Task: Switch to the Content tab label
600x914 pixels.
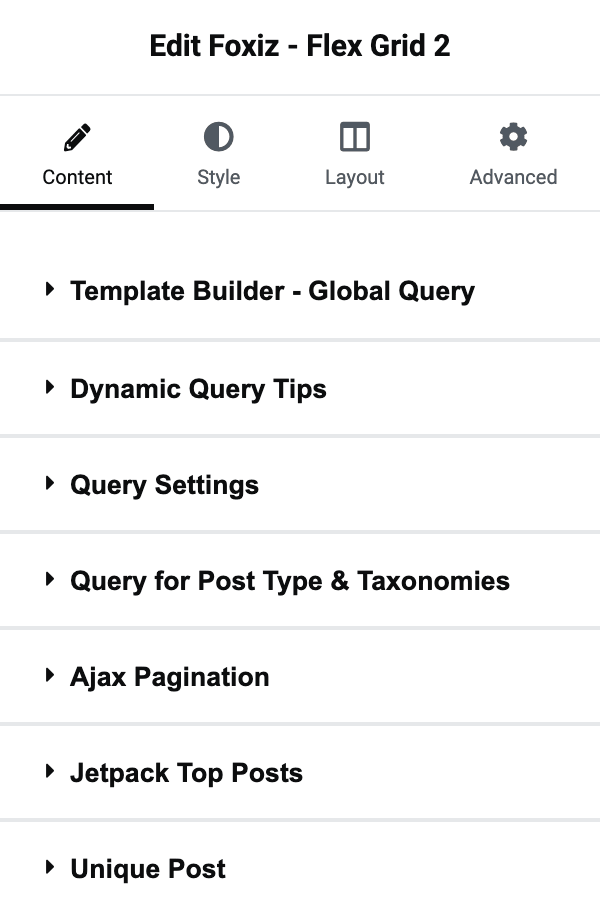Action: pyautogui.click(x=77, y=177)
